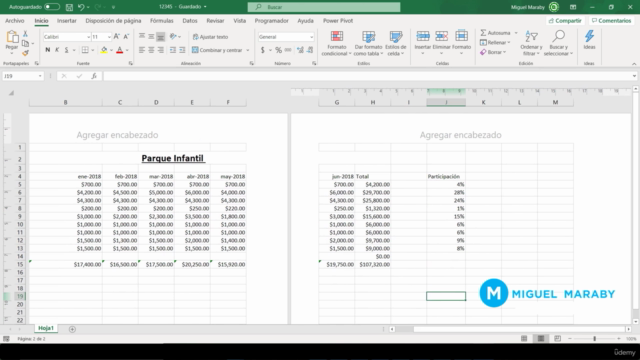This screenshot has height=360, width=640.
Task: Open Buscar y seleccionar menu
Action: (558, 43)
